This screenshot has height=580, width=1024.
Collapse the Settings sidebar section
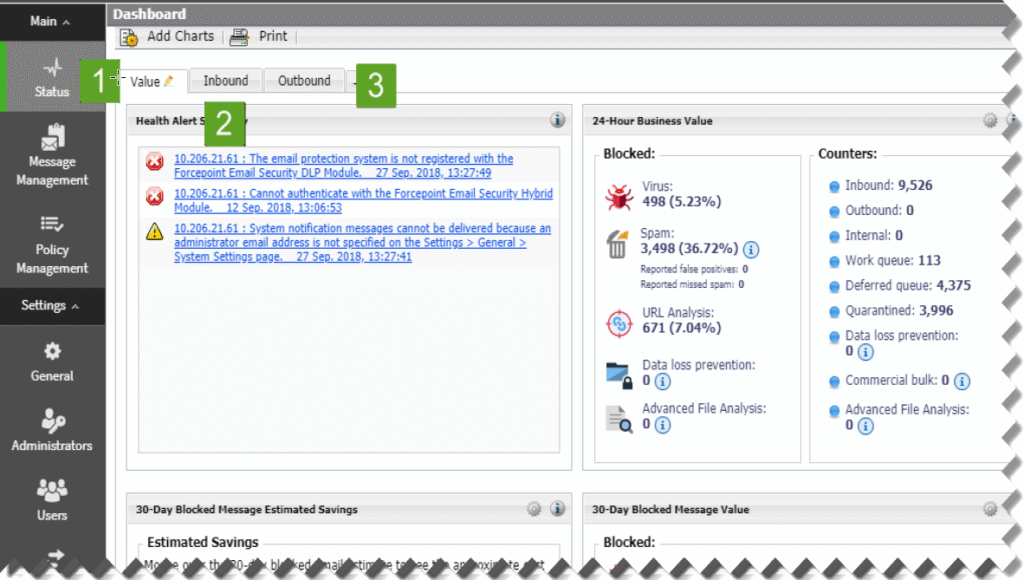(50, 306)
